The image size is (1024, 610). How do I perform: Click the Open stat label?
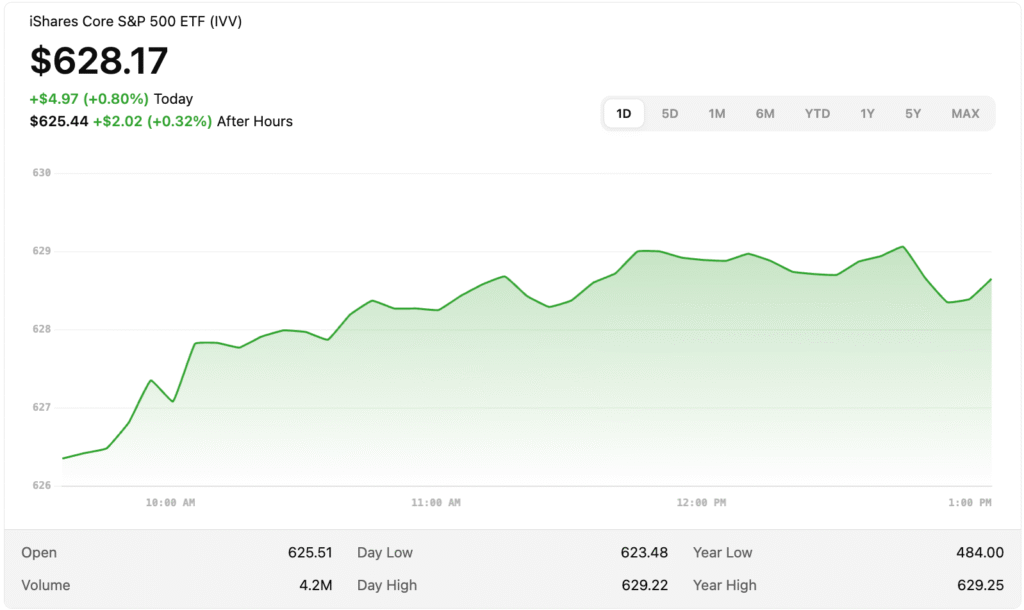39,553
